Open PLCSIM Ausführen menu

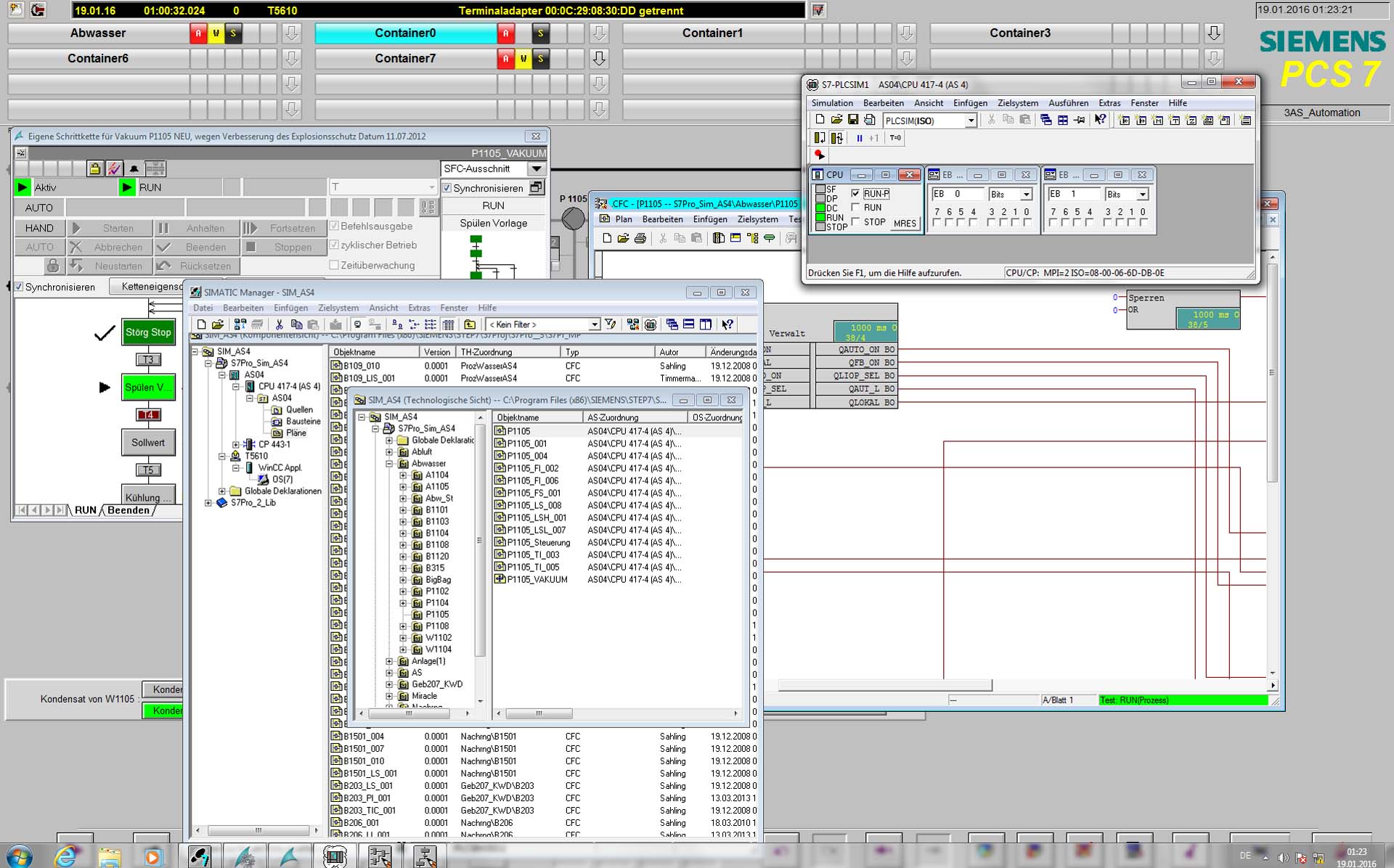click(1068, 103)
